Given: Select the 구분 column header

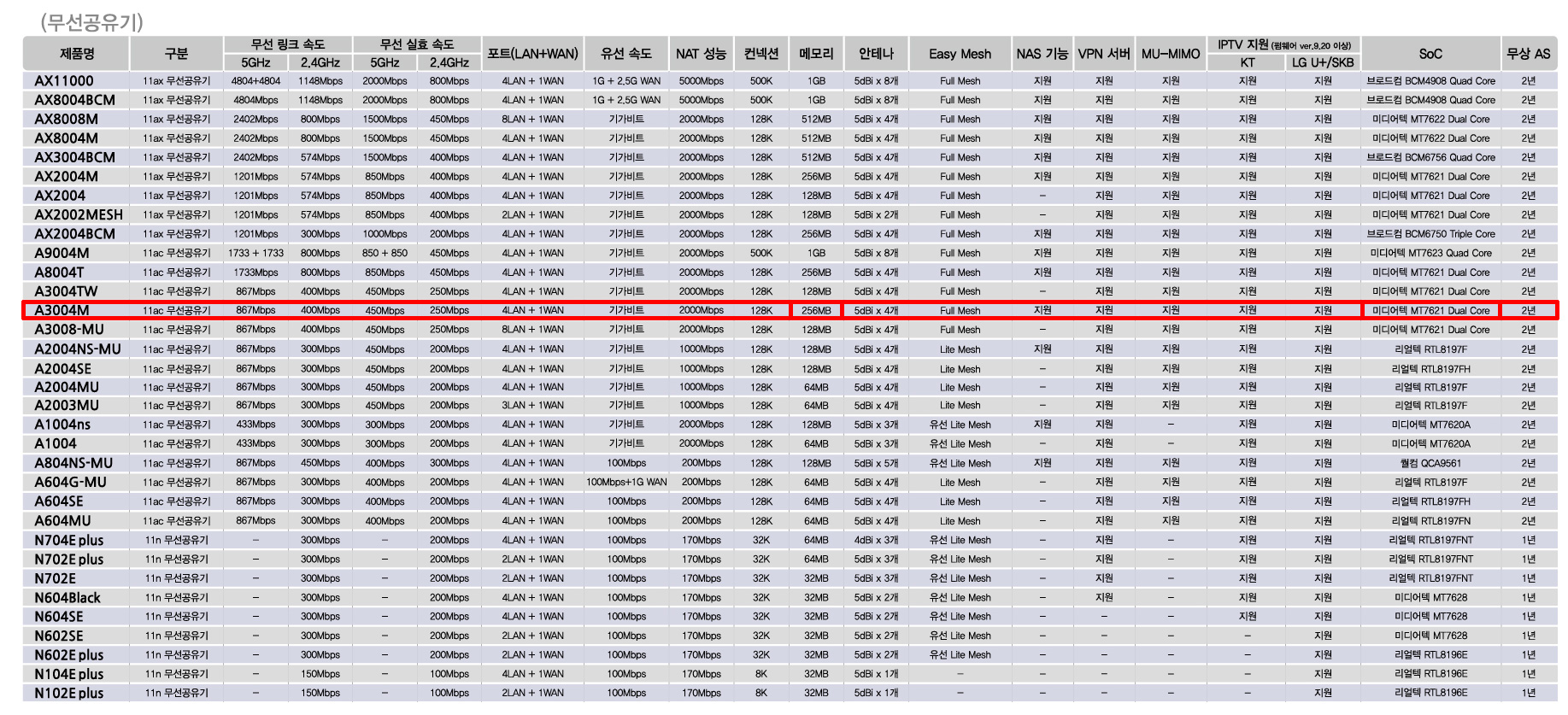Looking at the screenshot, I should [x=176, y=53].
